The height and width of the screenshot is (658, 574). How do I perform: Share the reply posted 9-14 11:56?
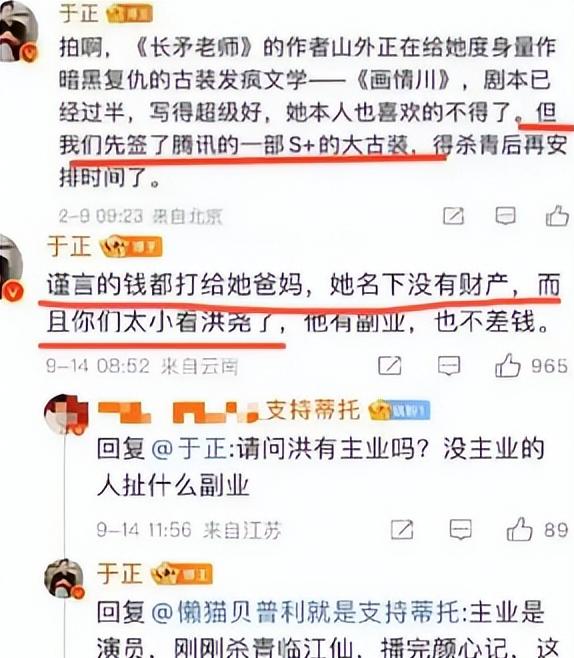tap(402, 529)
